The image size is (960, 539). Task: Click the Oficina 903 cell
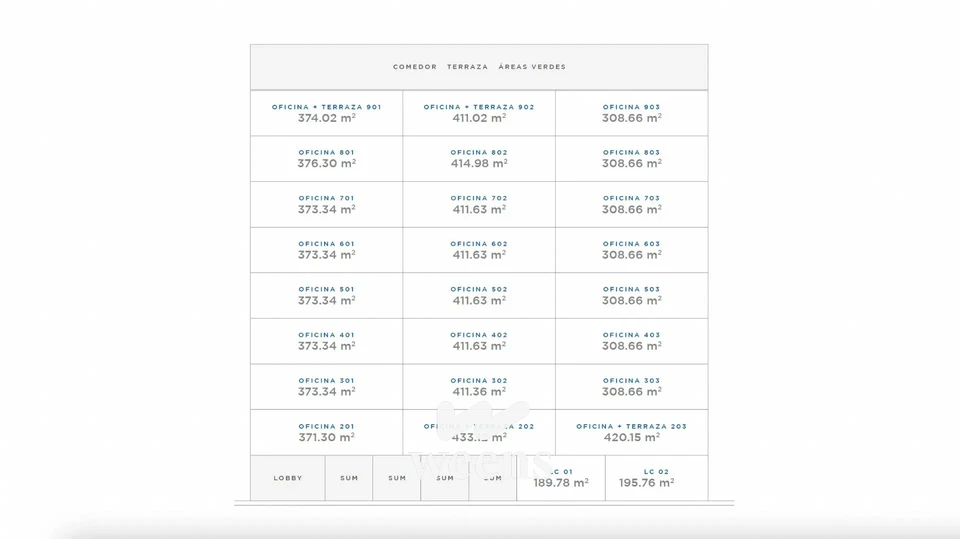click(x=631, y=113)
